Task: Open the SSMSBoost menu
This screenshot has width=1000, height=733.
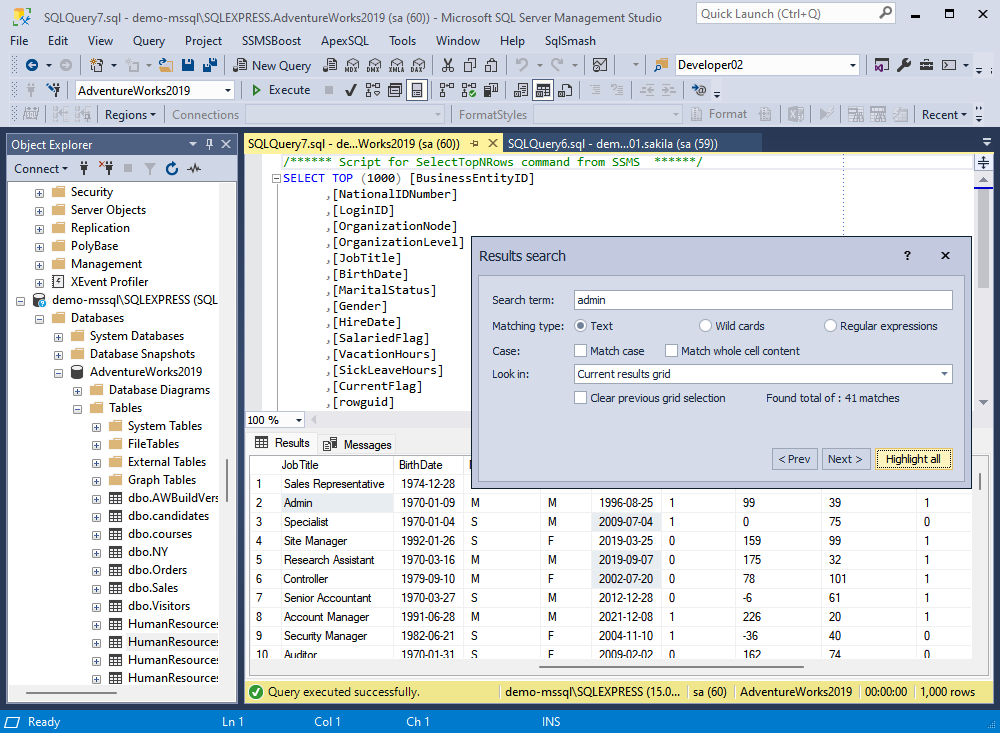Action: [271, 41]
